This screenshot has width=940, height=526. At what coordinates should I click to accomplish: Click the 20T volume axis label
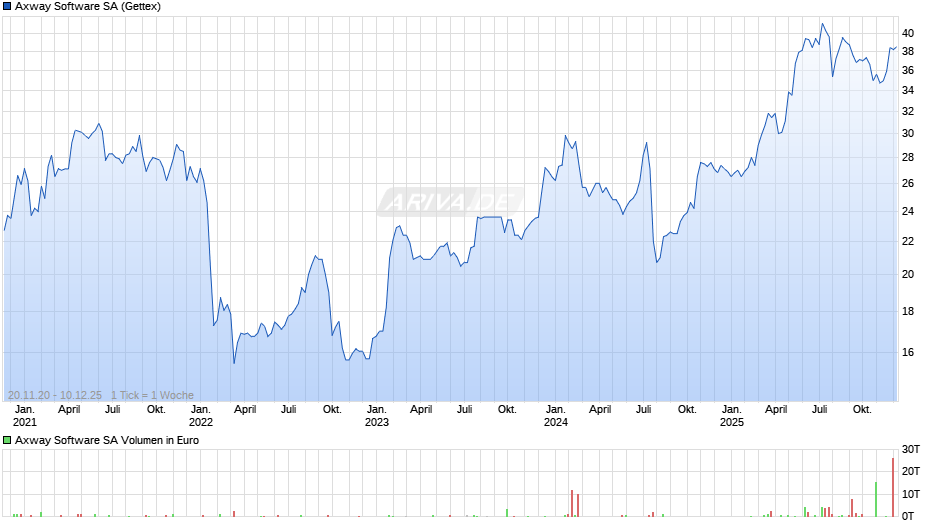tap(911, 471)
